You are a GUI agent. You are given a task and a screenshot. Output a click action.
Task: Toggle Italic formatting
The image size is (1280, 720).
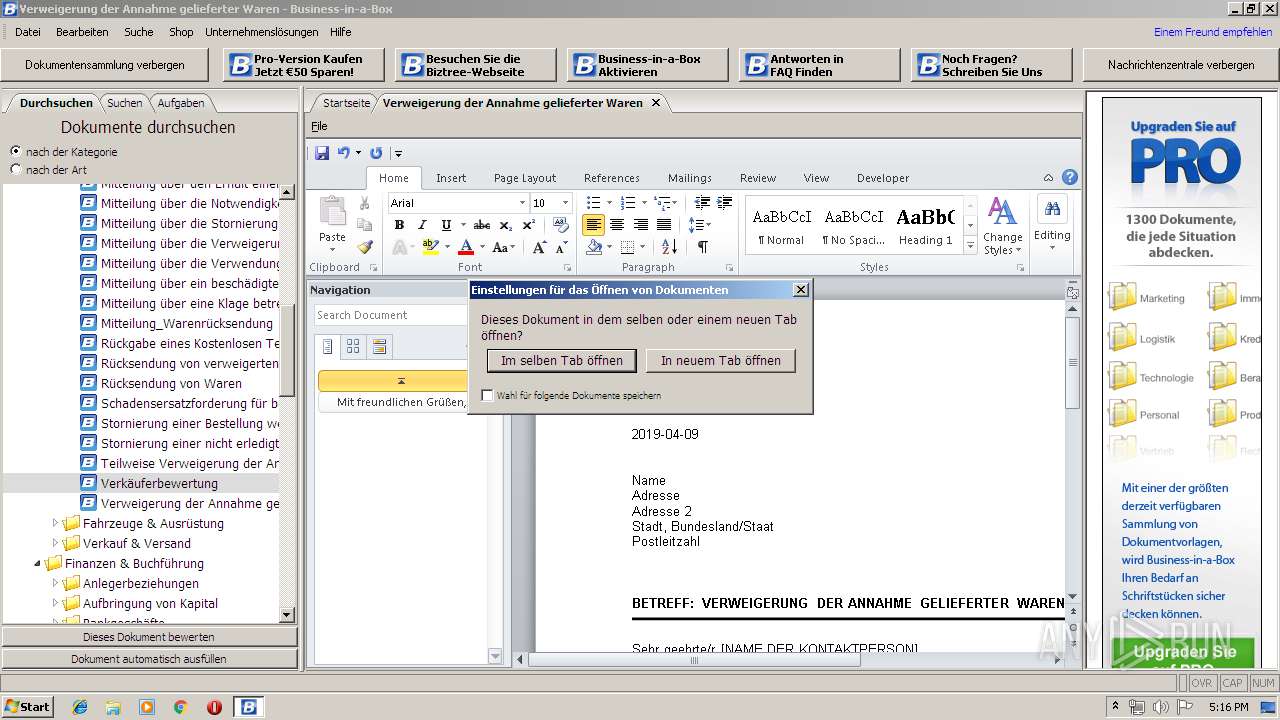pos(422,225)
